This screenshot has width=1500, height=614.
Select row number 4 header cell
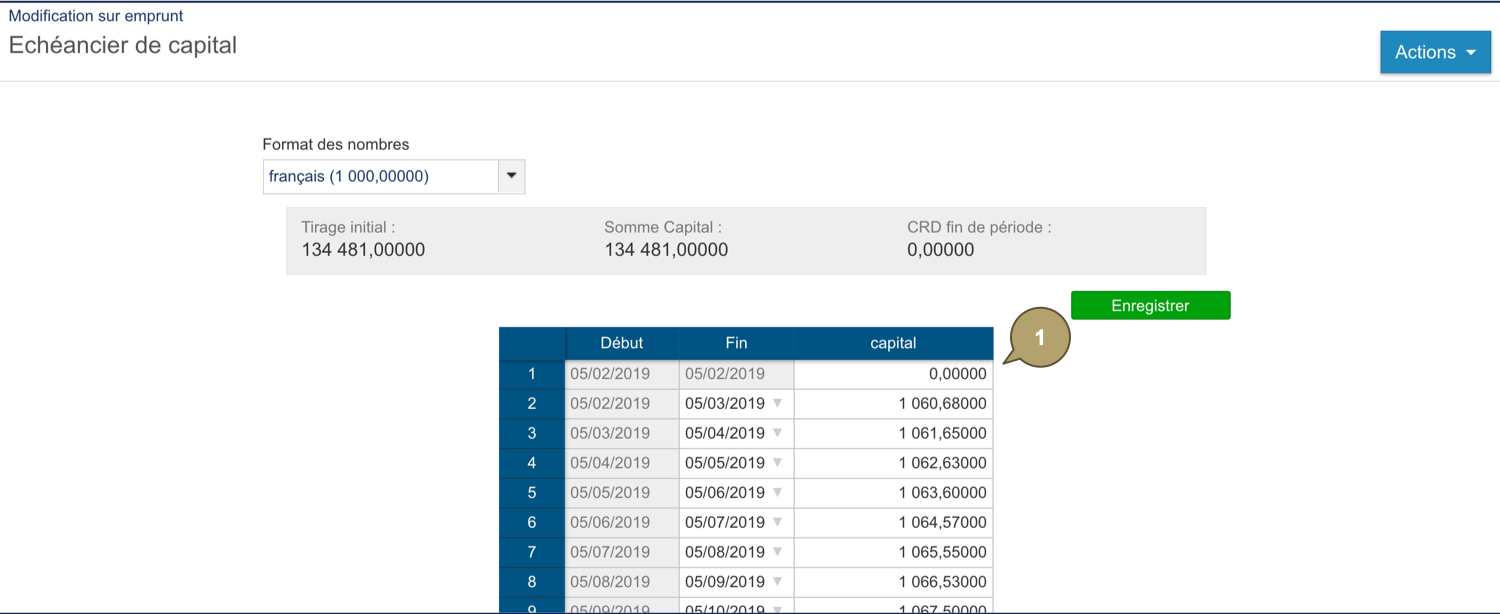[x=531, y=463]
